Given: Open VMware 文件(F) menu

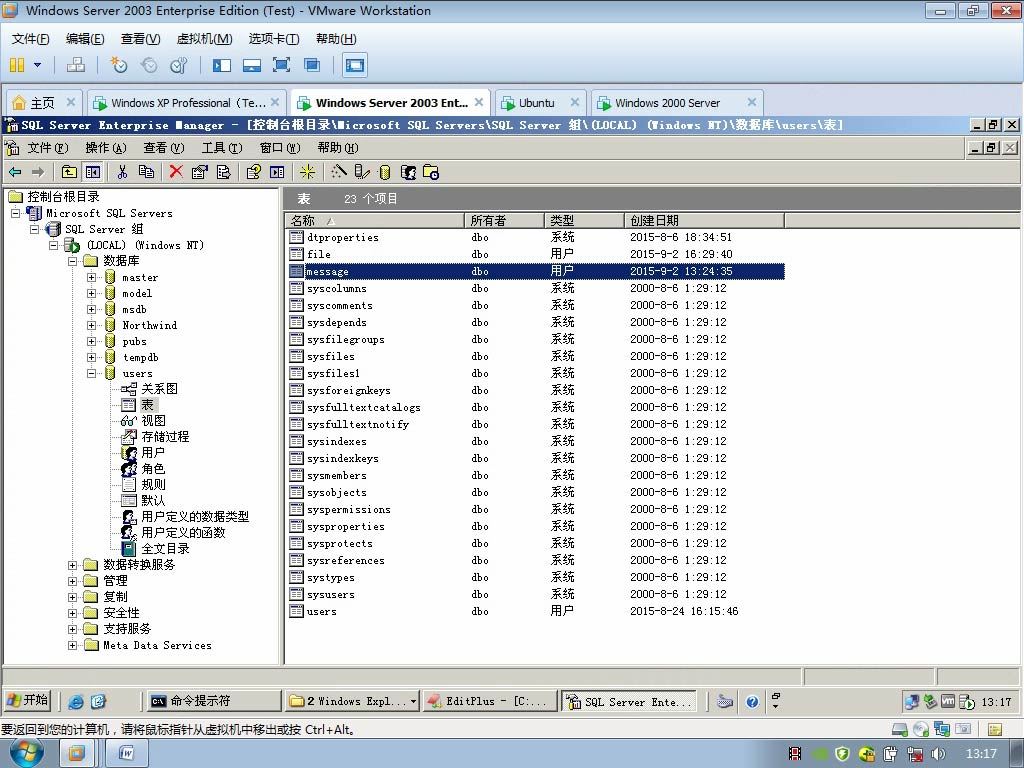Looking at the screenshot, I should pos(30,39).
